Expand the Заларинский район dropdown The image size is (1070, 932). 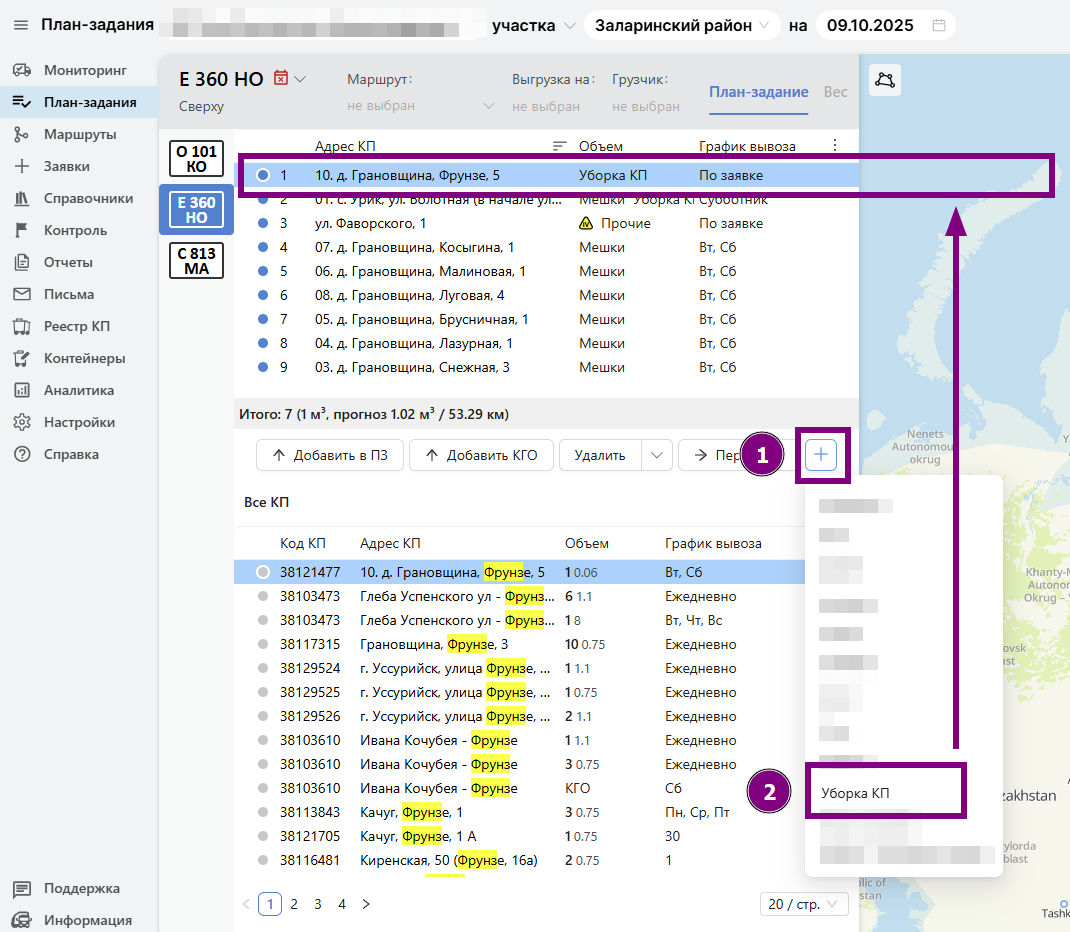pyautogui.click(x=682, y=26)
